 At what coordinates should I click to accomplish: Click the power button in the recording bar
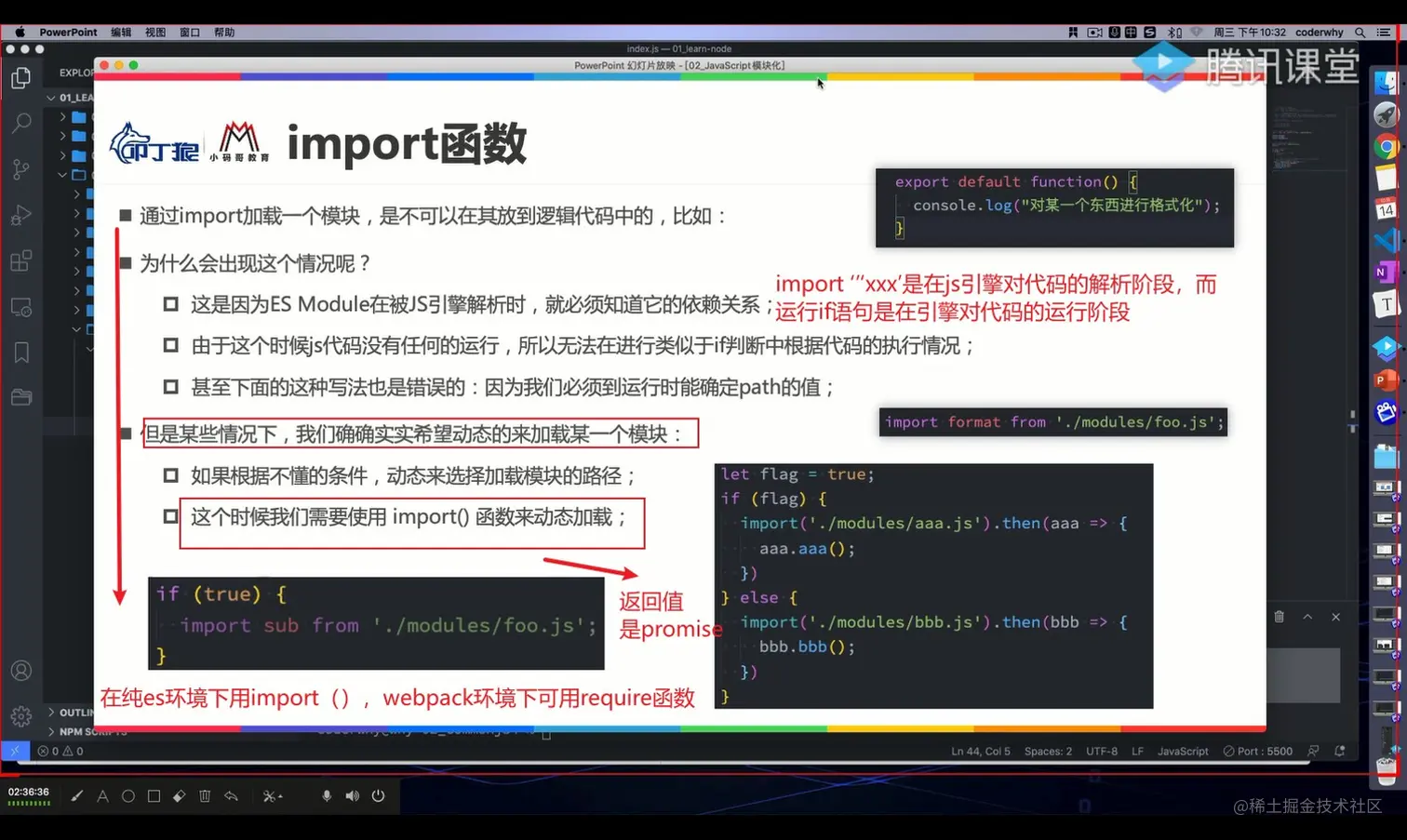point(378,796)
